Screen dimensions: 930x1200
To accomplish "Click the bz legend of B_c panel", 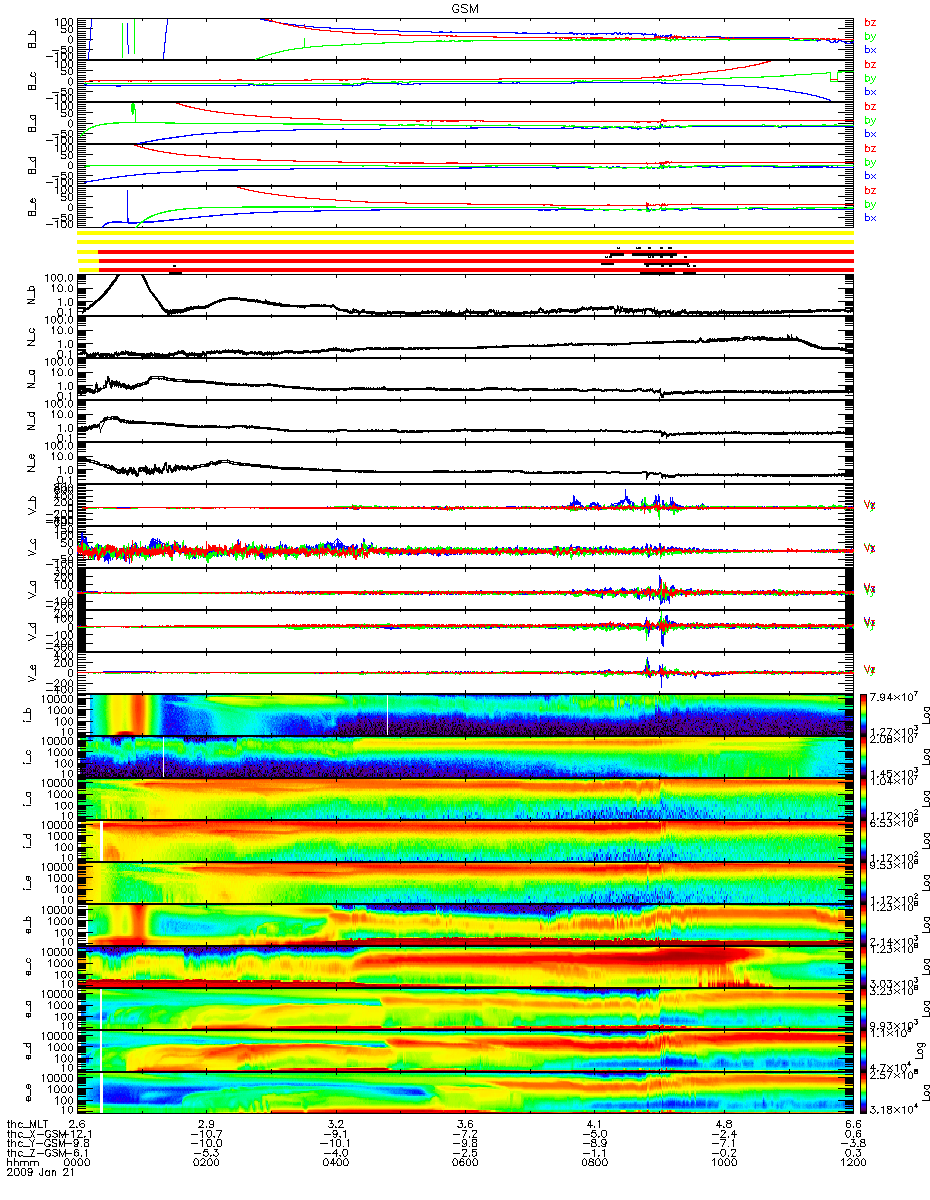I will (870, 64).
